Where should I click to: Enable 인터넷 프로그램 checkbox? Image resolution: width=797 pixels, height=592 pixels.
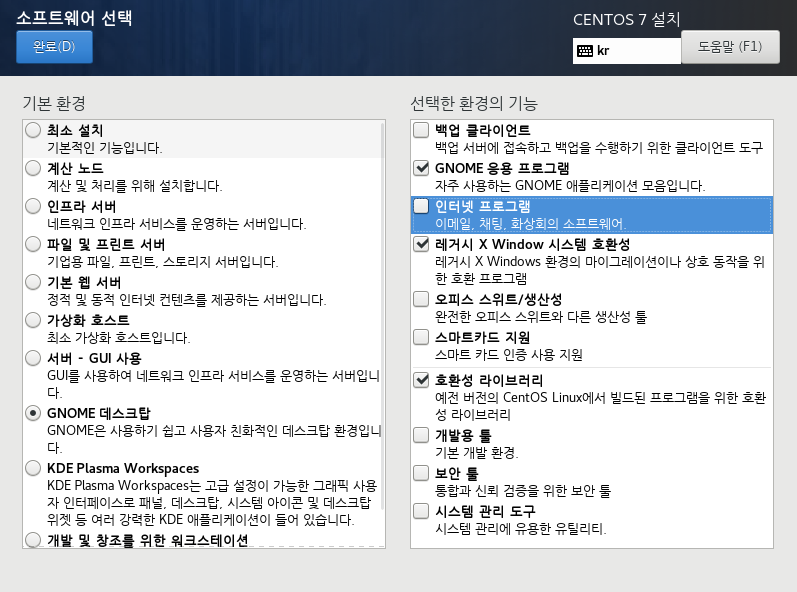(x=421, y=206)
